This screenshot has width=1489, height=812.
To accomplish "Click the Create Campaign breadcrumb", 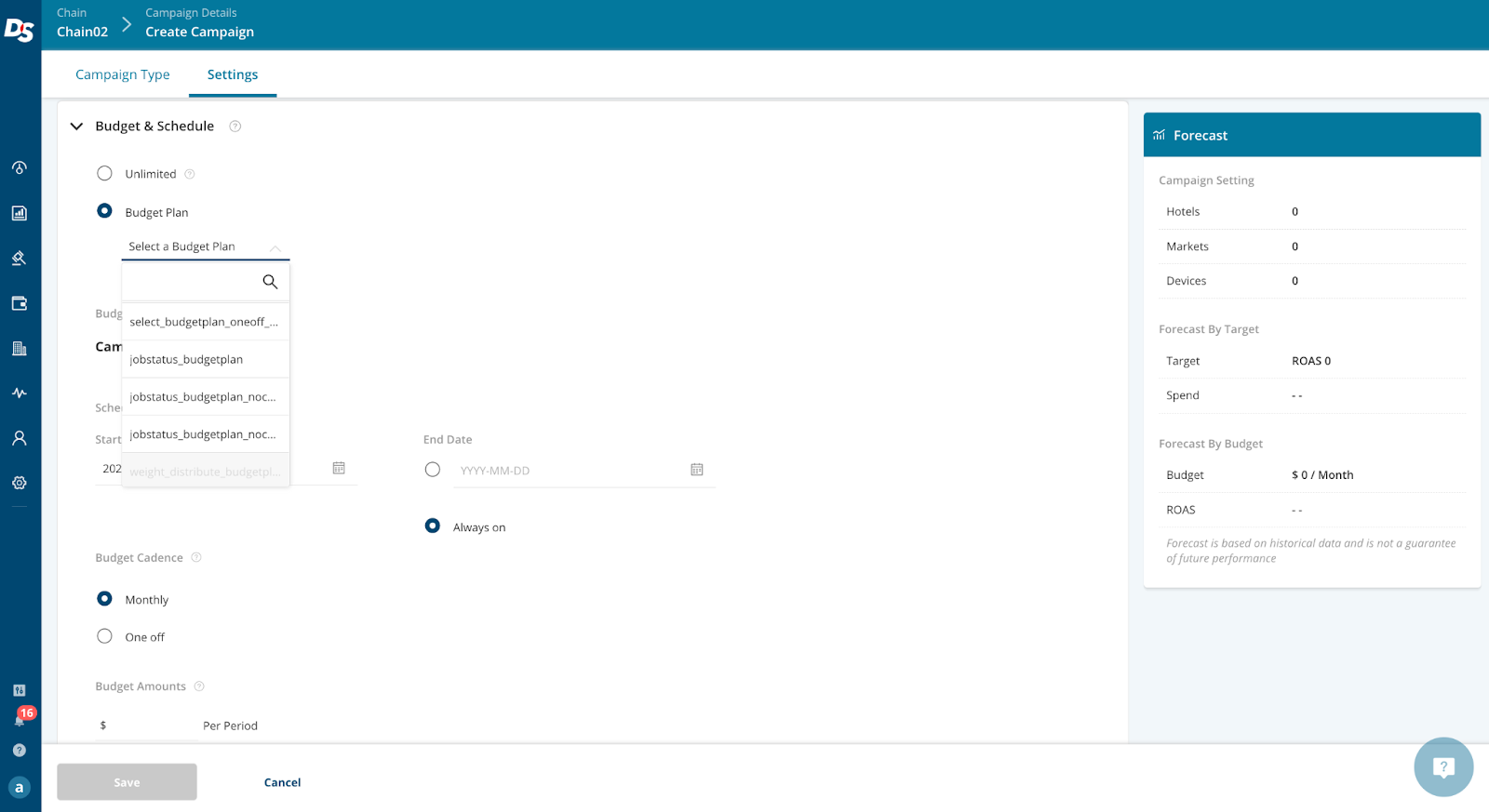I will [x=199, y=32].
